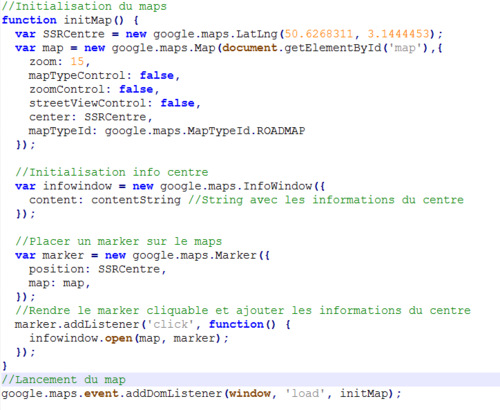Click the 'var infowindow' declaration

(x=63, y=186)
